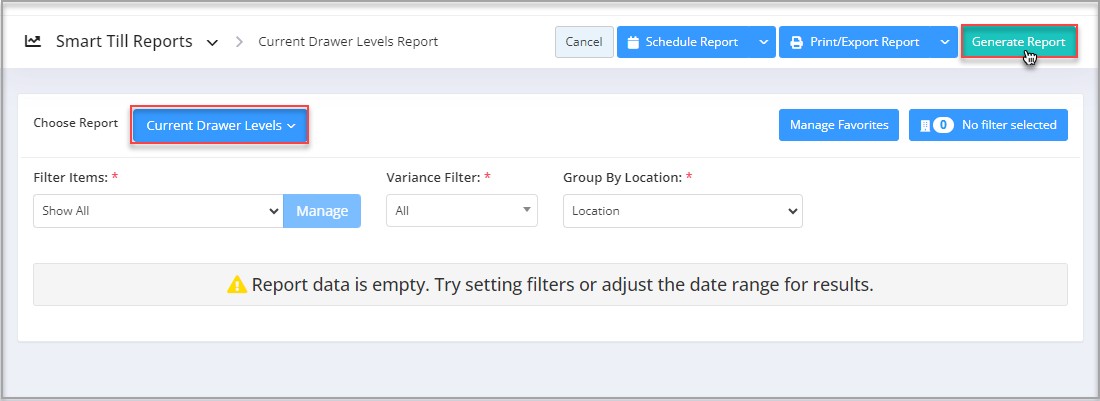Click the Smart Till Reports chart icon
1100x401 pixels.
click(x=32, y=41)
